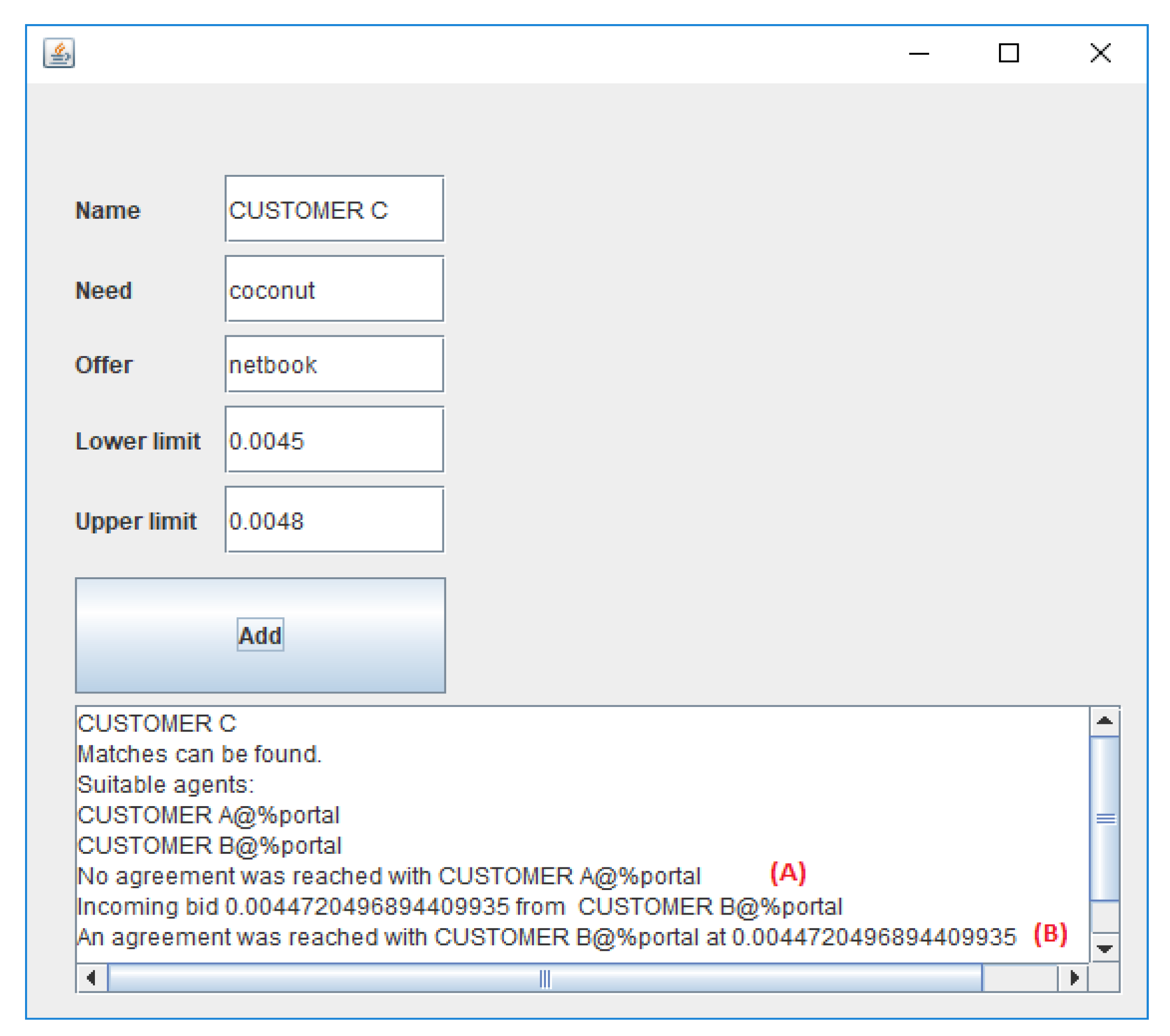Click the Upper limit field showing 0.0048

334,520
